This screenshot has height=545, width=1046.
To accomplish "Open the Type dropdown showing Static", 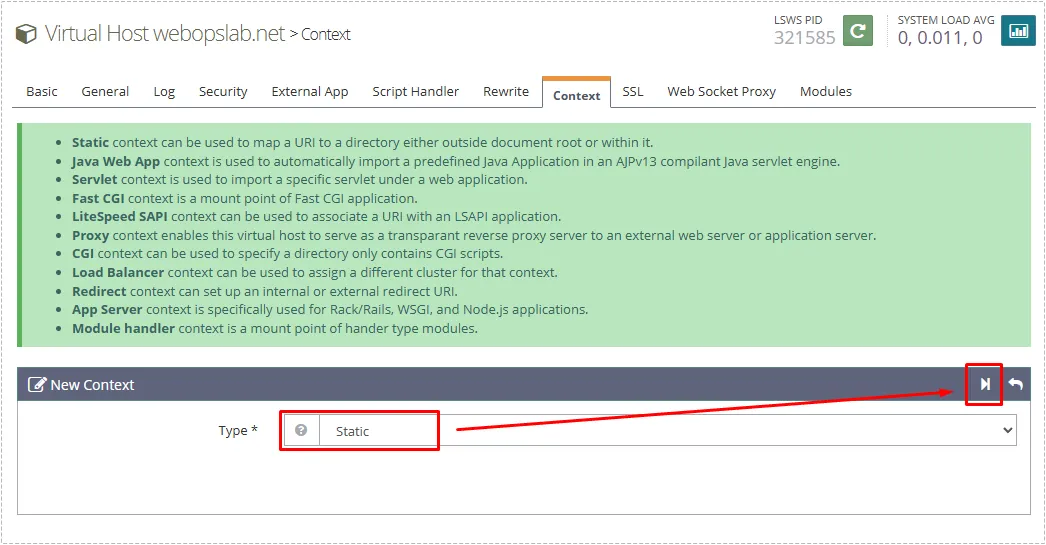I will pyautogui.click(x=660, y=431).
